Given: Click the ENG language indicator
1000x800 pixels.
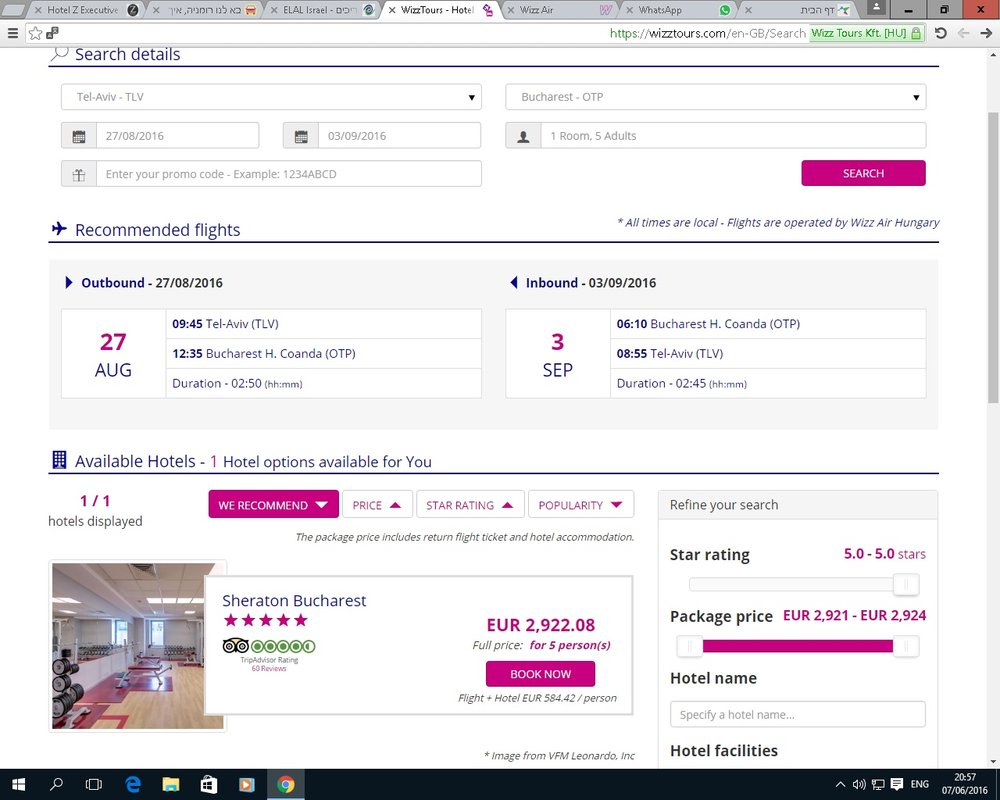Looking at the screenshot, I should pyautogui.click(x=919, y=784).
